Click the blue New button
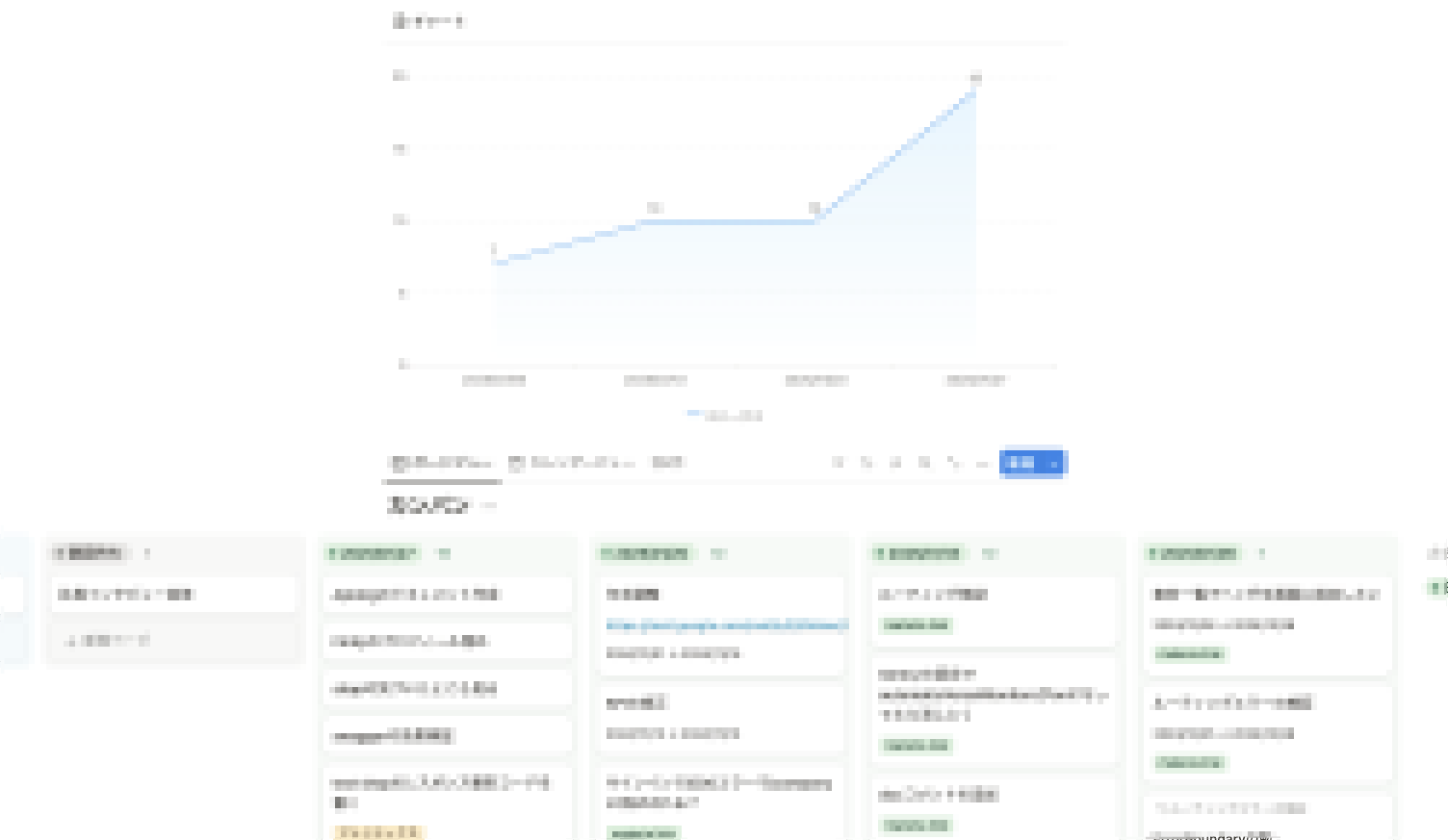Screen dimensions: 1448x840 1021,463
